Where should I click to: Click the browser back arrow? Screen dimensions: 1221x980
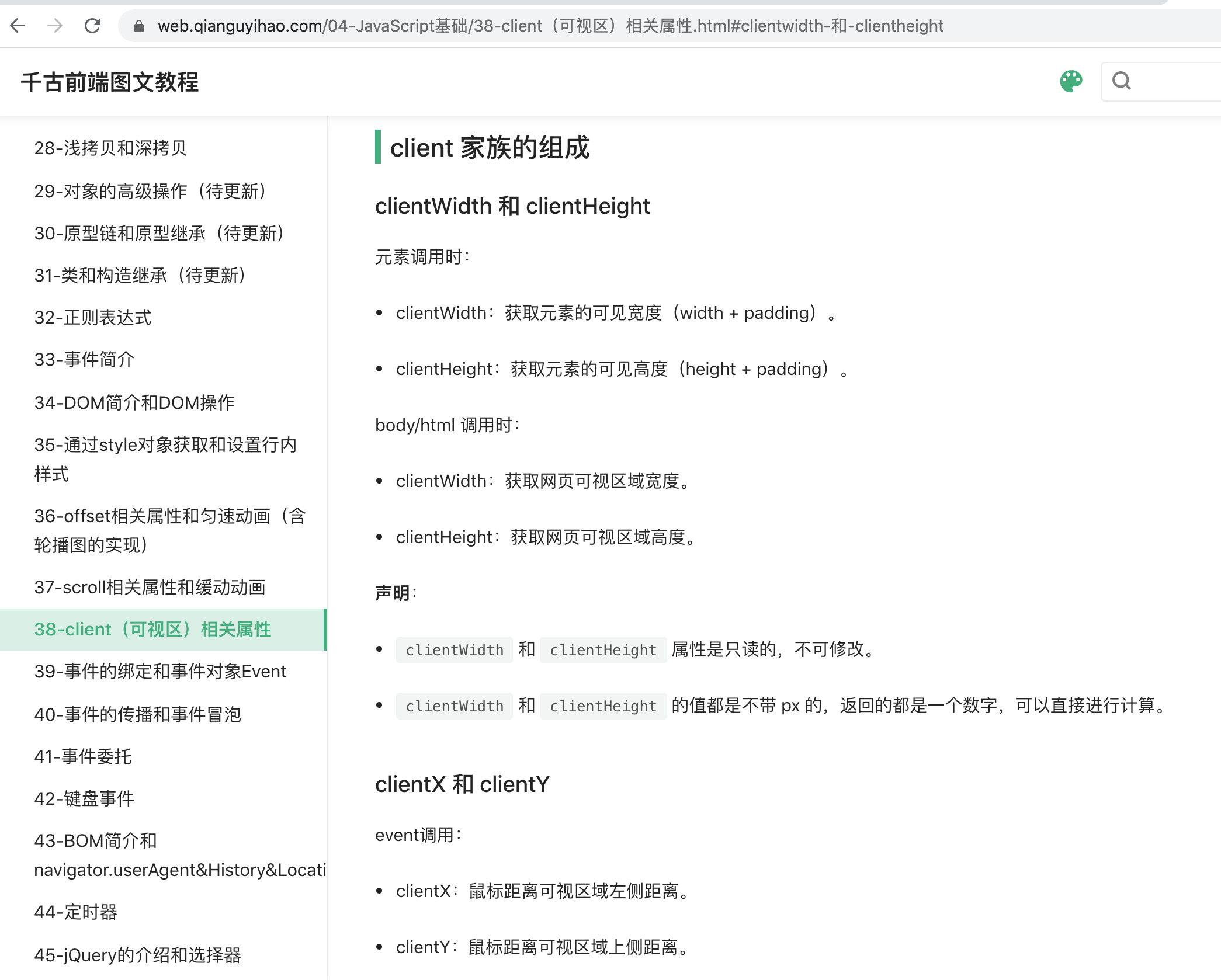tap(18, 26)
